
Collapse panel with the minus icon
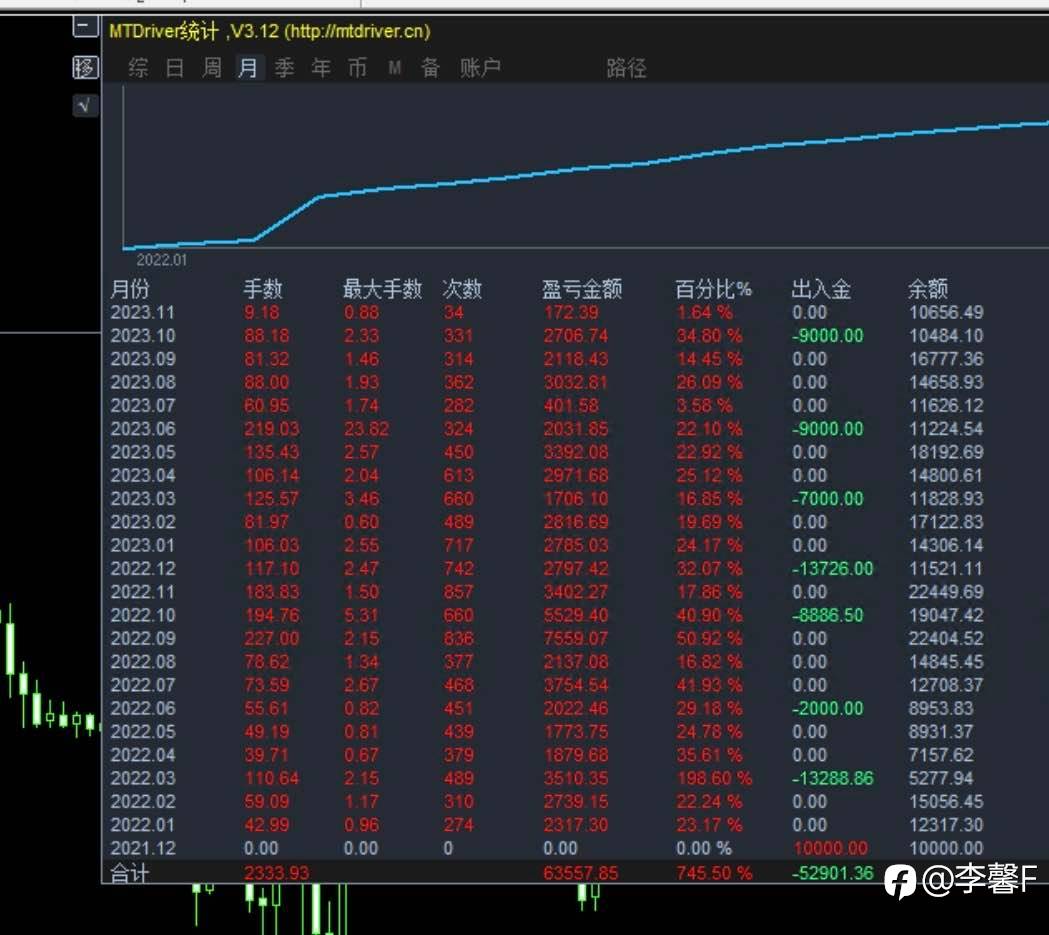[x=85, y=27]
